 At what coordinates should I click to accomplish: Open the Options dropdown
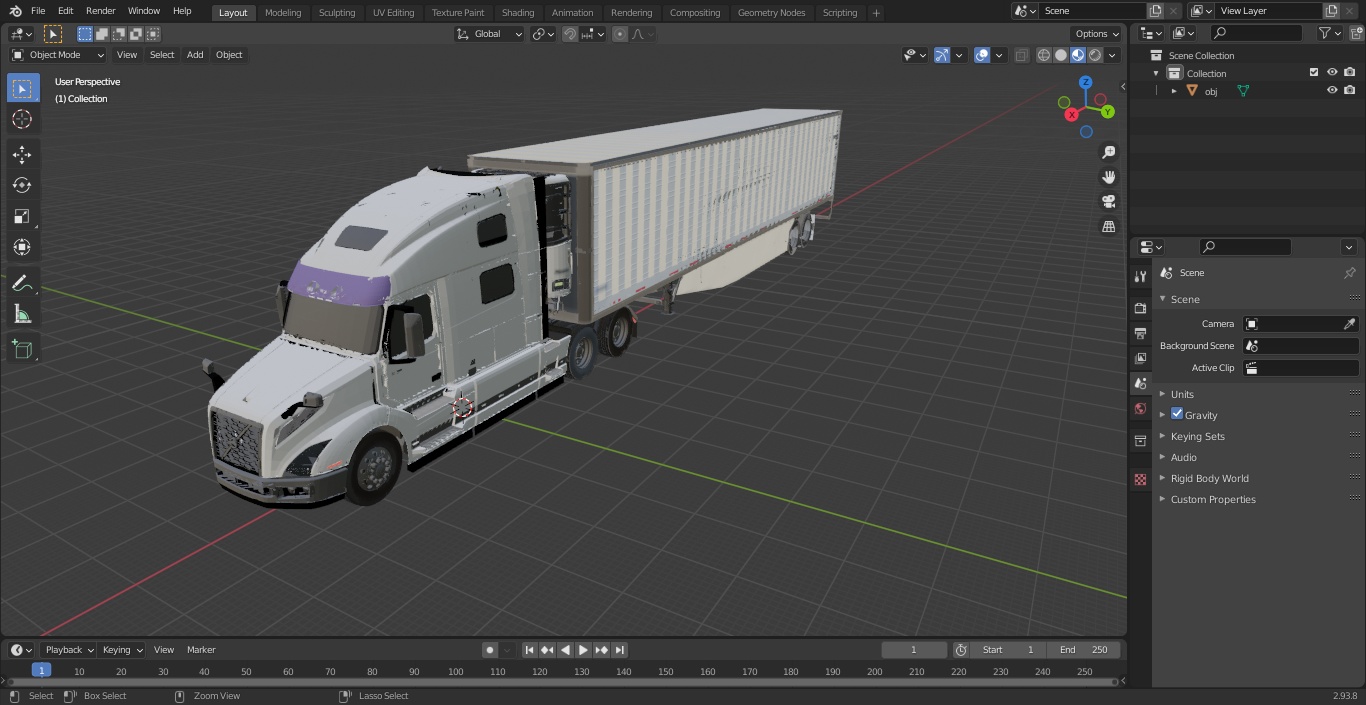coord(1097,34)
